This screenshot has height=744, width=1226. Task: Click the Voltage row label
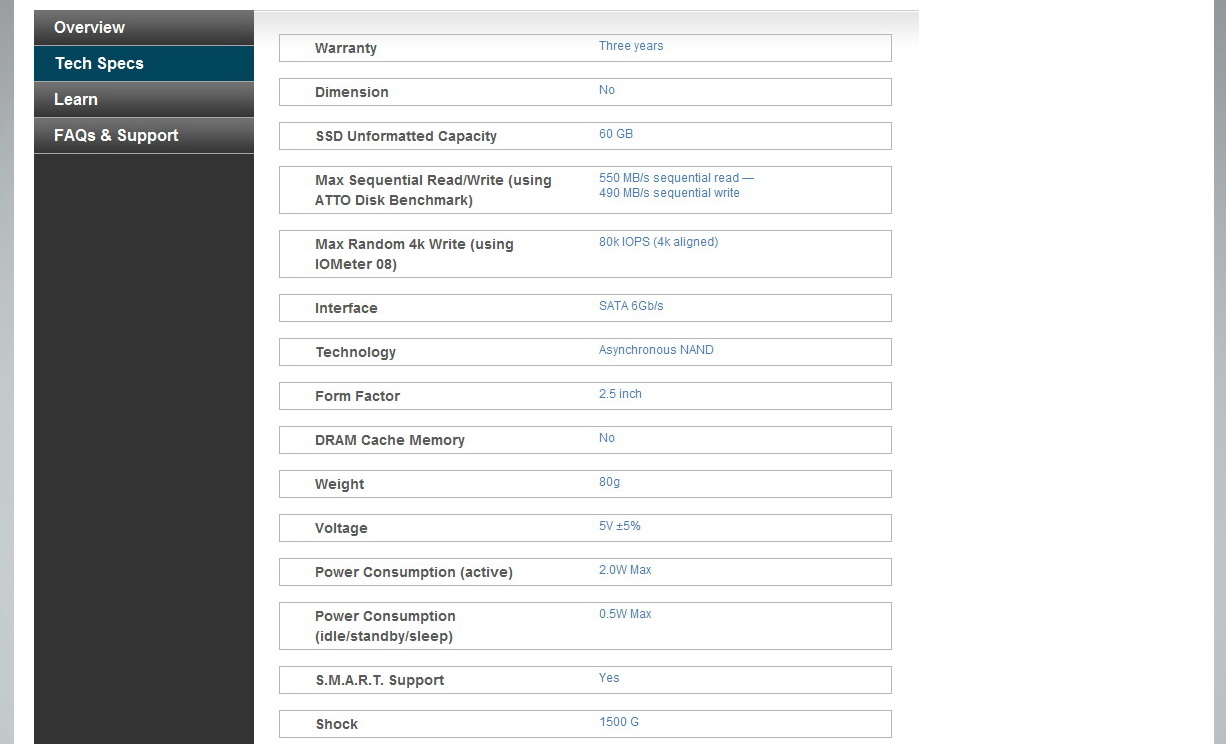[x=341, y=528]
